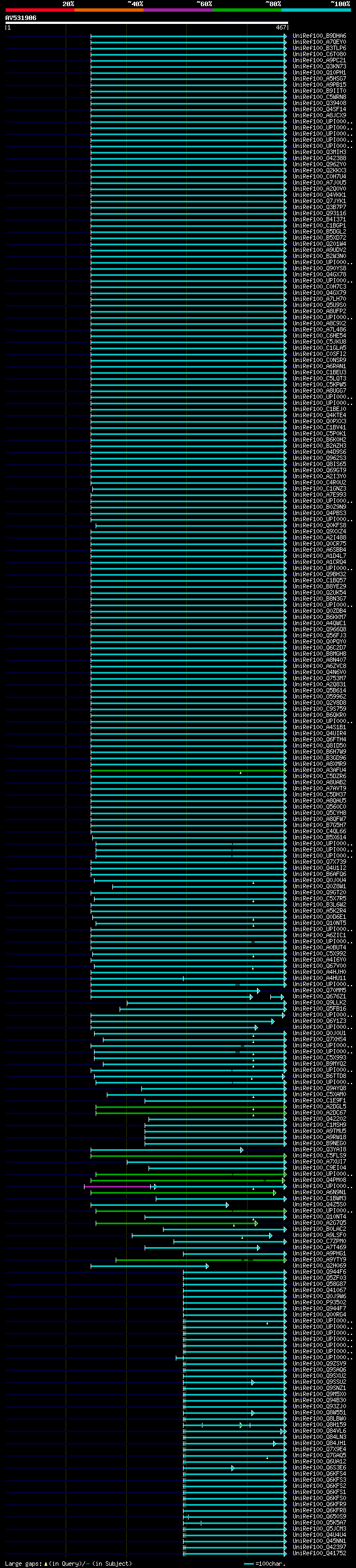Select label UniRef100_Q650S9

point(319,1516)
